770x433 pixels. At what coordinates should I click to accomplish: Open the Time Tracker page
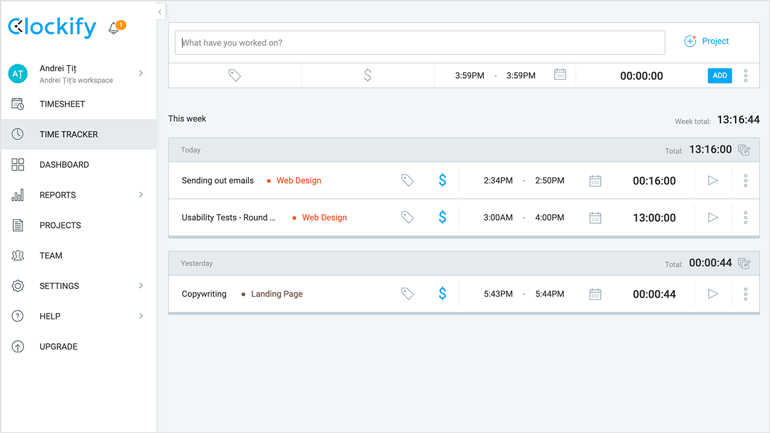[79, 134]
